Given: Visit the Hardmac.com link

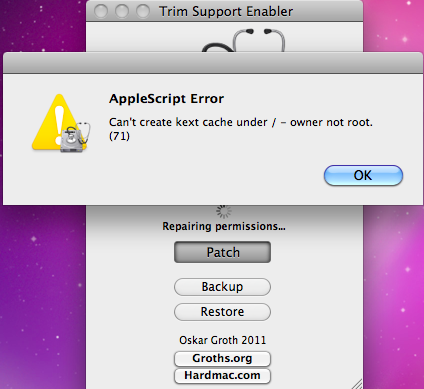Looking at the screenshot, I should pyautogui.click(x=222, y=376).
